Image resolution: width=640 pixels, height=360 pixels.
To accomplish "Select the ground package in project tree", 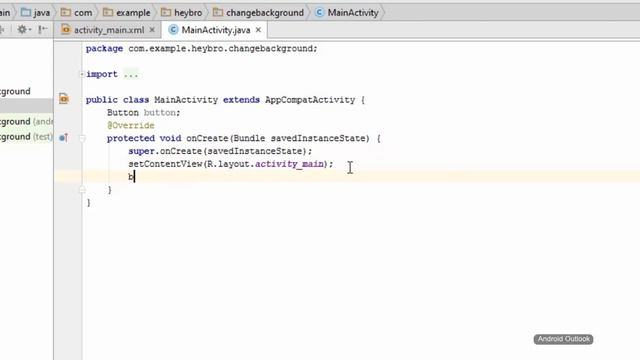I will coord(15,91).
